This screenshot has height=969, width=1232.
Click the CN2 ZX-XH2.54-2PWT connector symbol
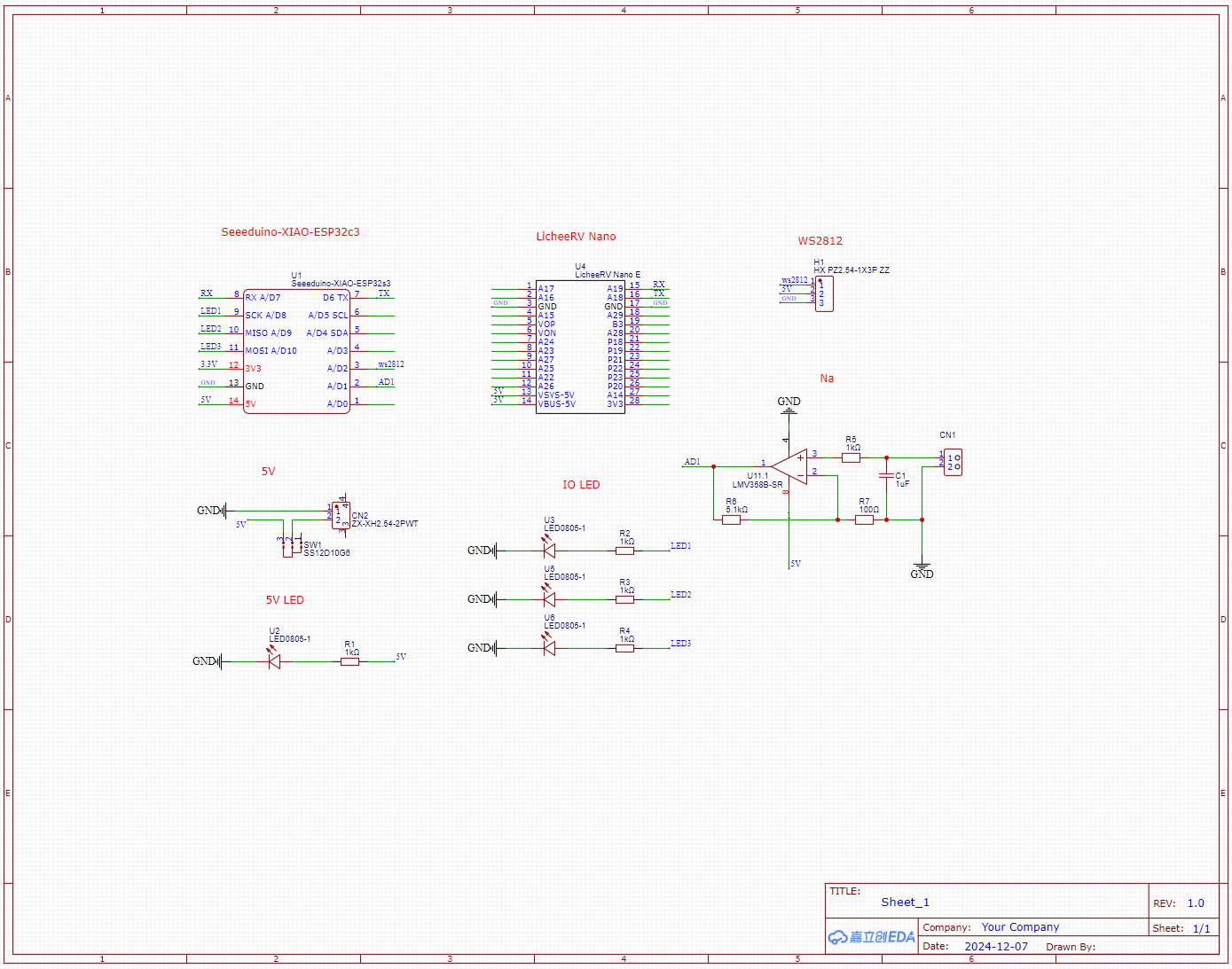coord(341,515)
